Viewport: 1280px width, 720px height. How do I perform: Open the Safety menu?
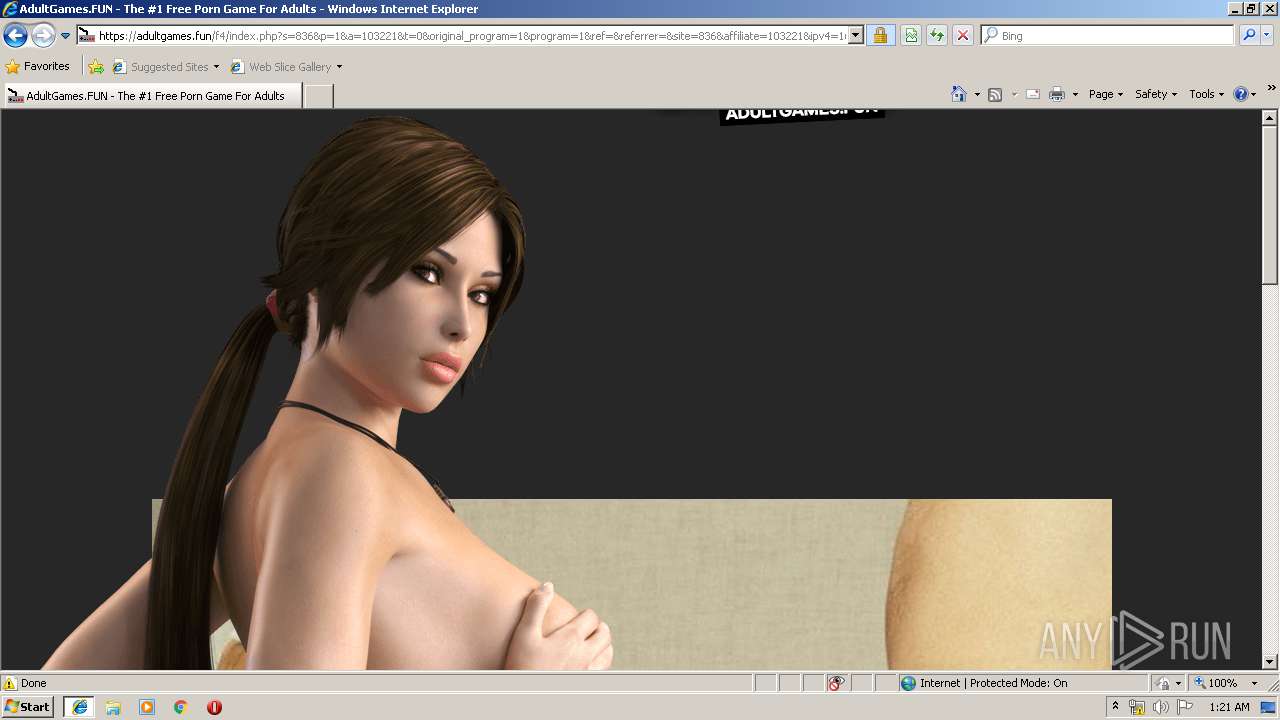pos(1156,94)
